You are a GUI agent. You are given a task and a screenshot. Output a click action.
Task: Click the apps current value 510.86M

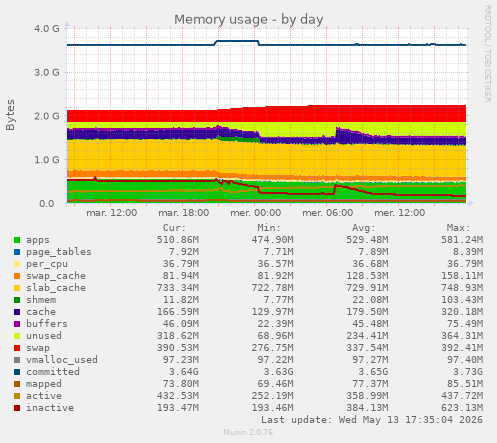178,240
